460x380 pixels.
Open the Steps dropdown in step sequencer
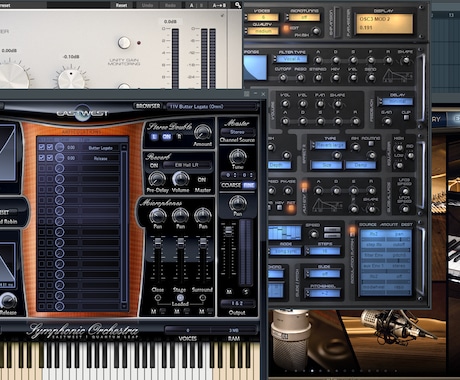pyautogui.click(x=324, y=251)
